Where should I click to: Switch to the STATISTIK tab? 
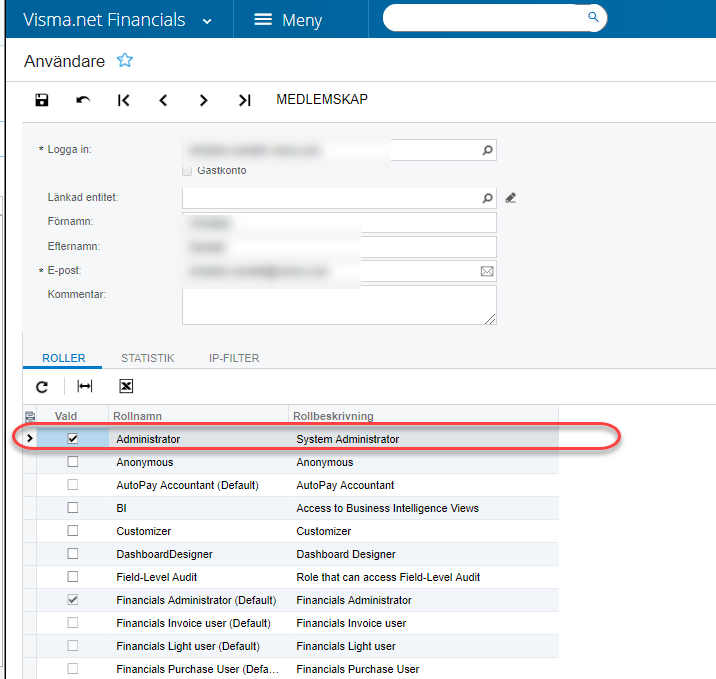point(147,358)
